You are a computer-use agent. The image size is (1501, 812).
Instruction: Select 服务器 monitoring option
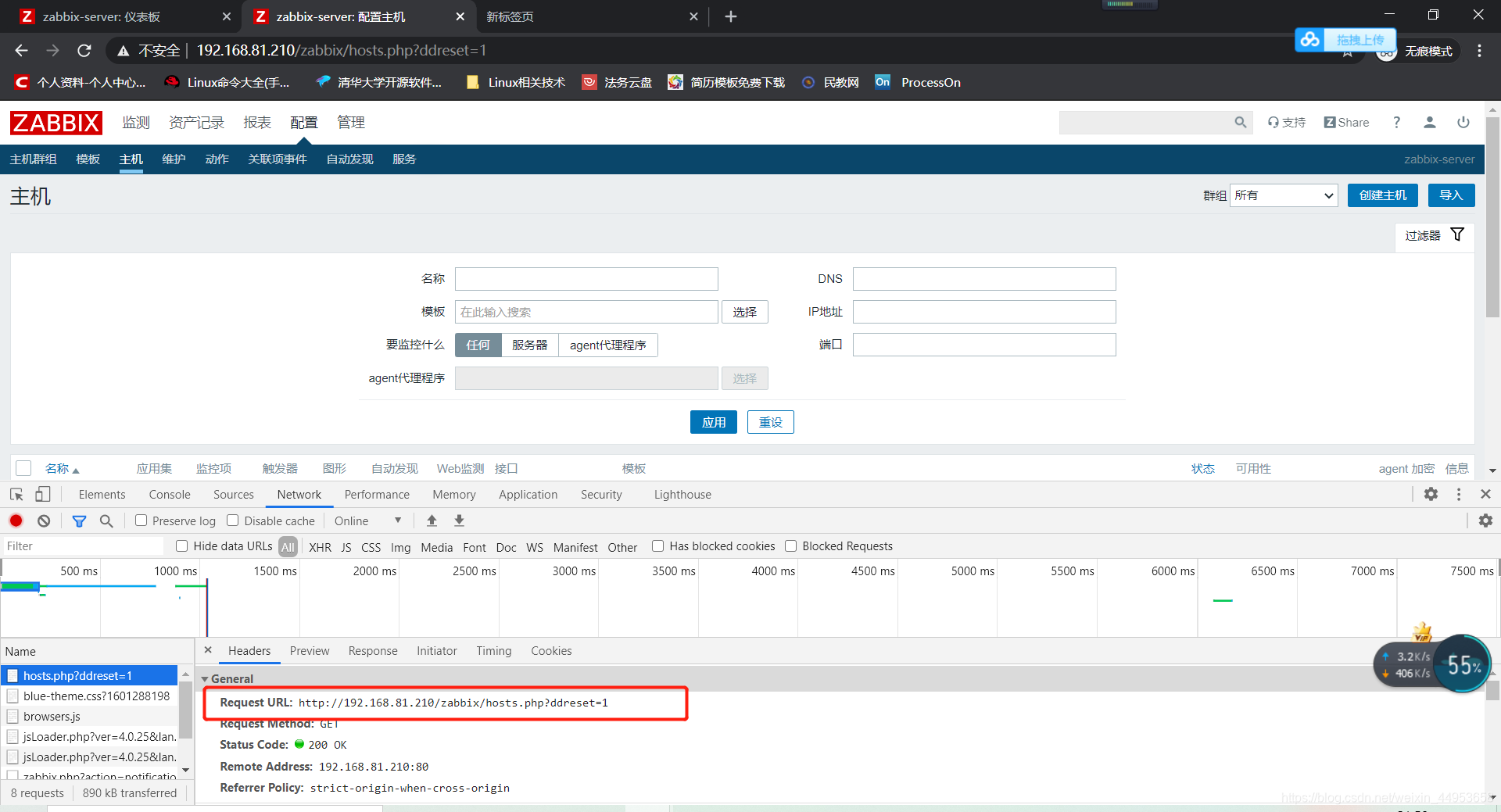pos(530,345)
